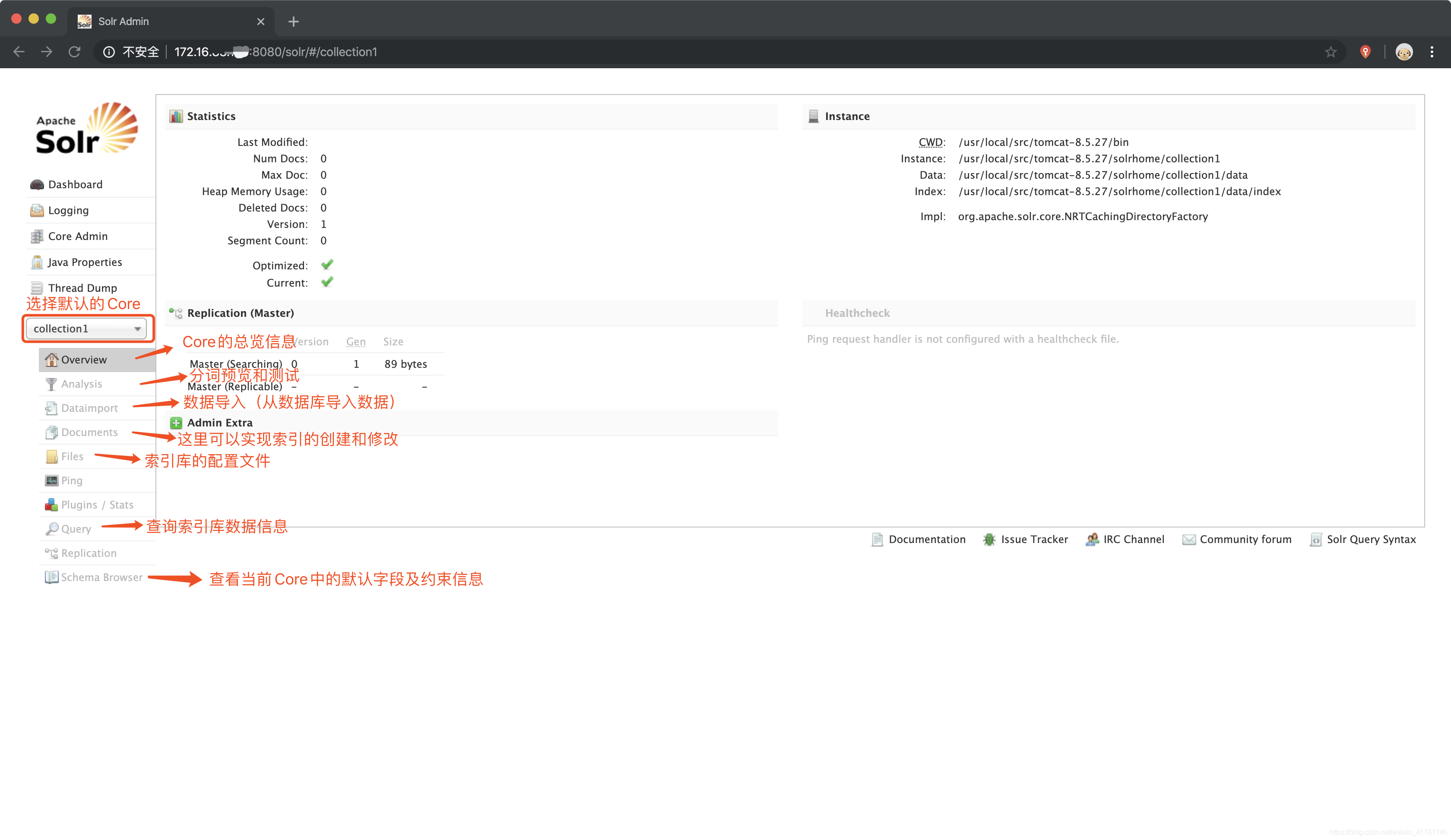Click the browser address bar URL

click(276, 52)
